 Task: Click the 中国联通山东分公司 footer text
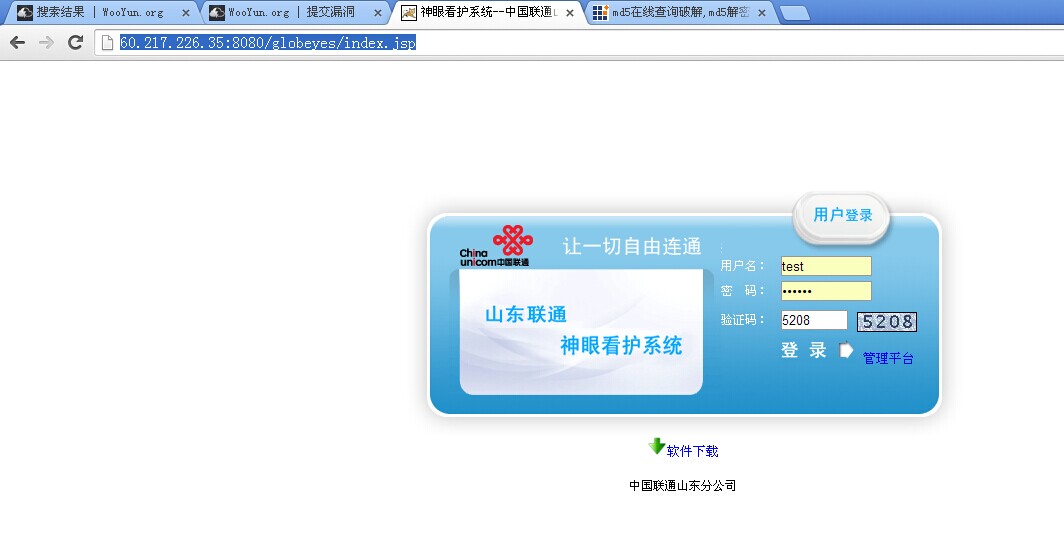coord(682,486)
